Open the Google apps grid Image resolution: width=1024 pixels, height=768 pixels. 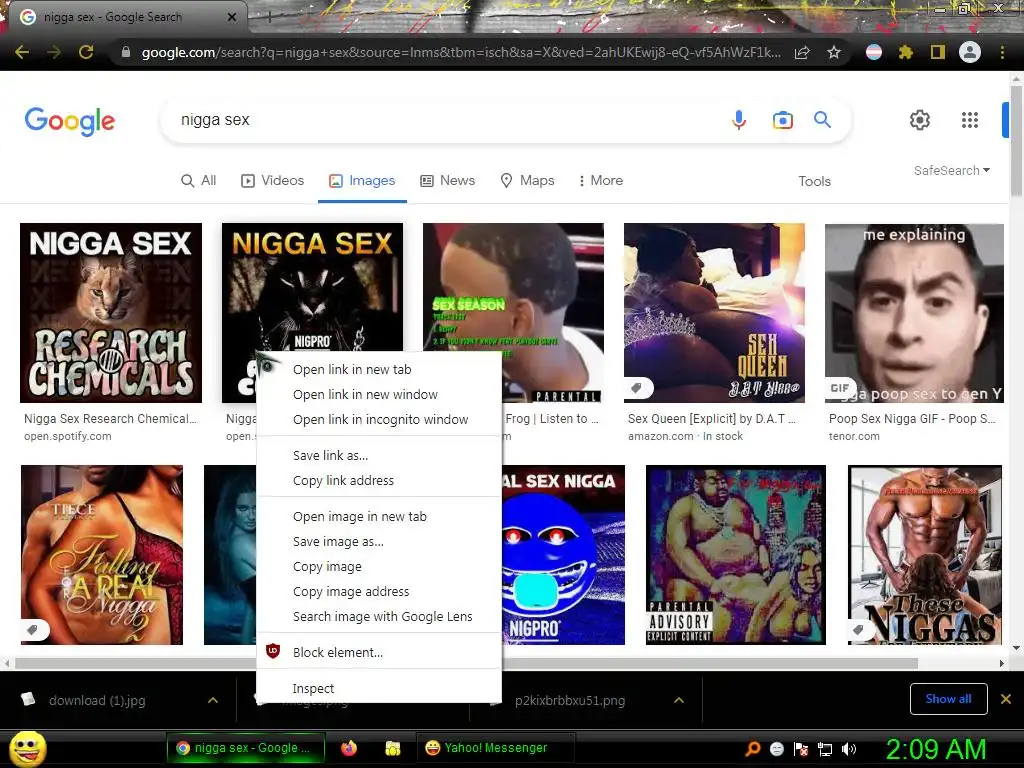tap(970, 120)
